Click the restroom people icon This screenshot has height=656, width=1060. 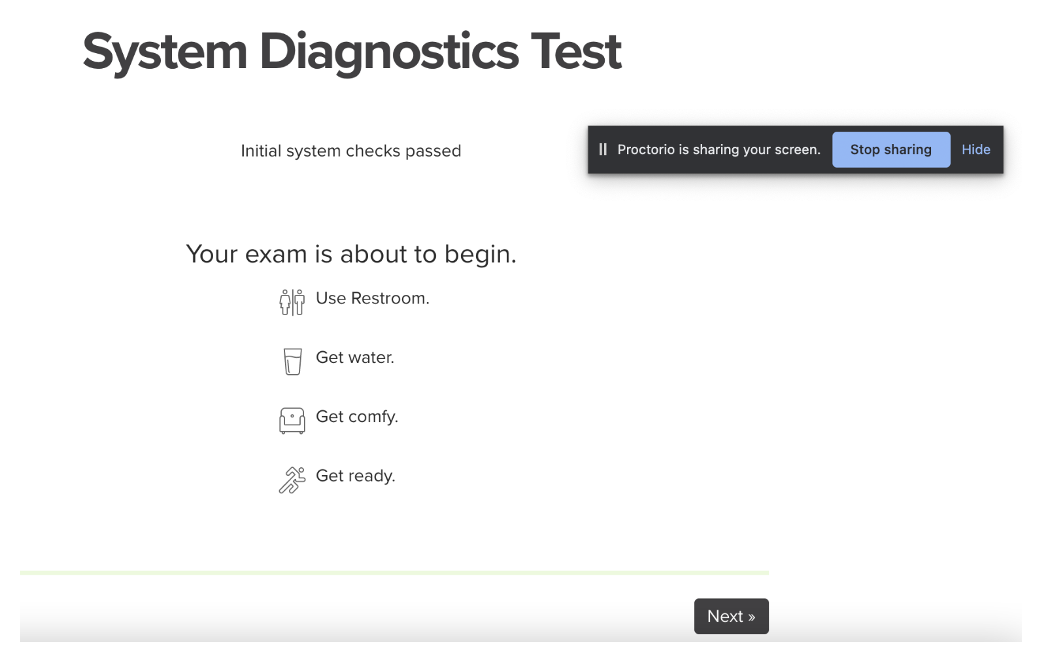(291, 302)
